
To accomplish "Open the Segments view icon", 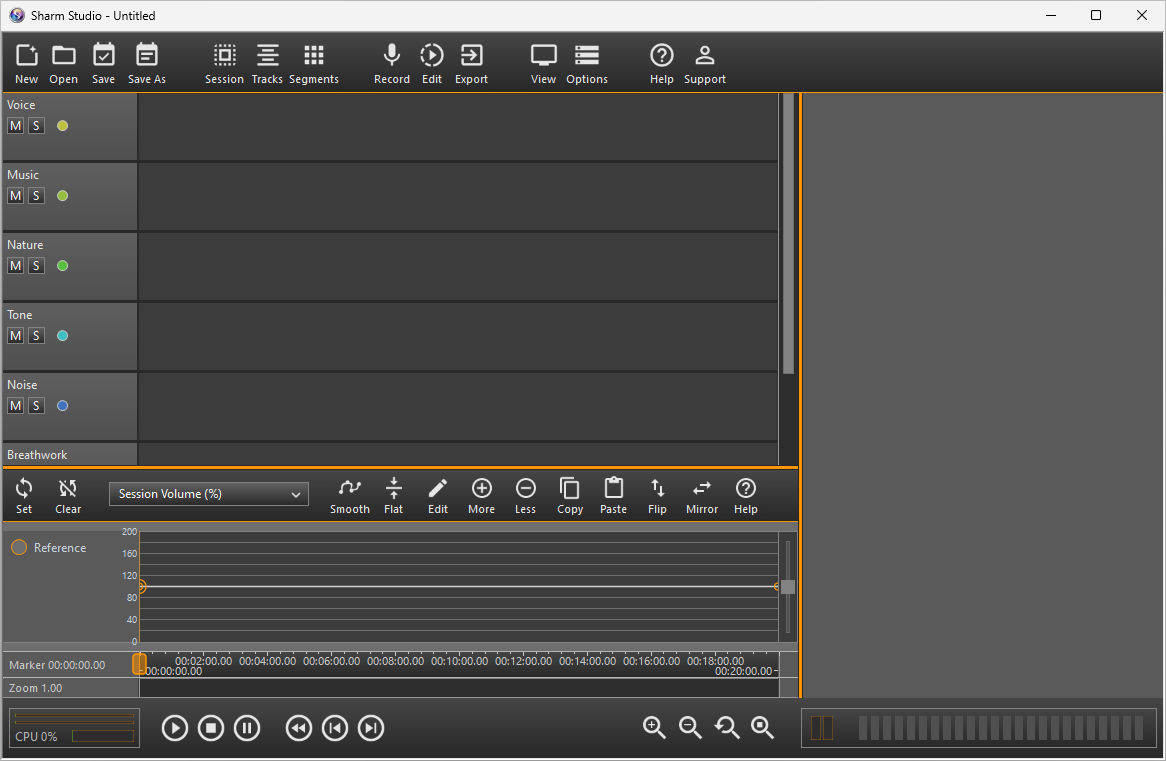I will (314, 56).
